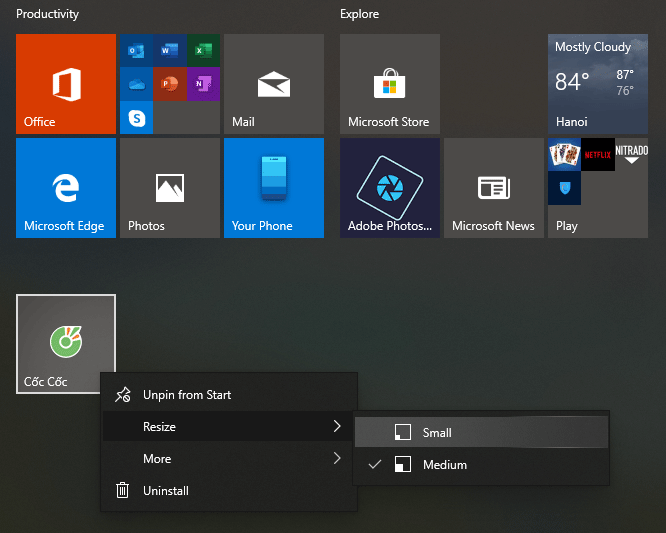666x533 pixels.
Task: Launch OneNote from the Office folder tile
Action: [x=203, y=84]
